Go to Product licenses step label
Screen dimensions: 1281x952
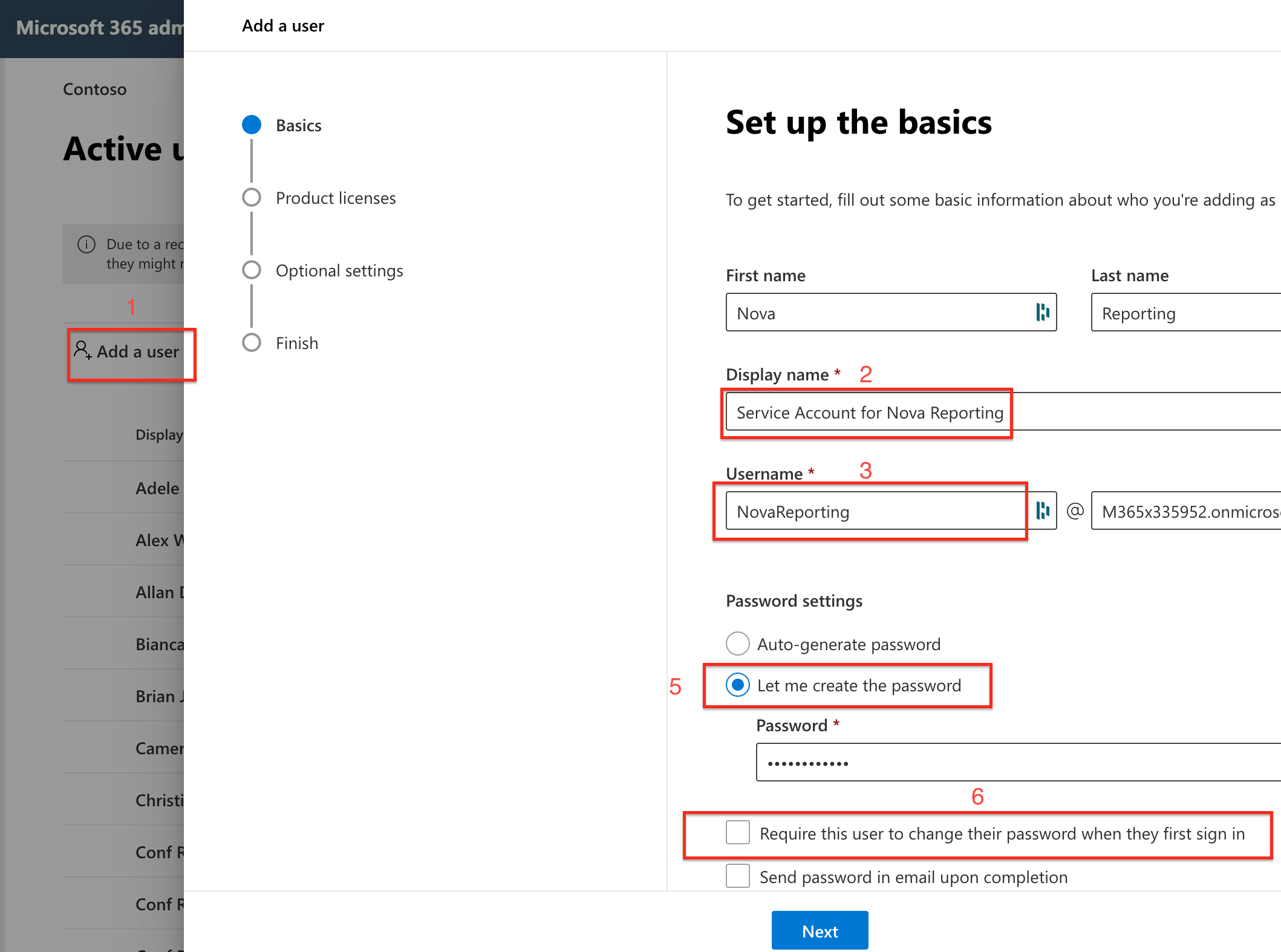click(x=336, y=198)
